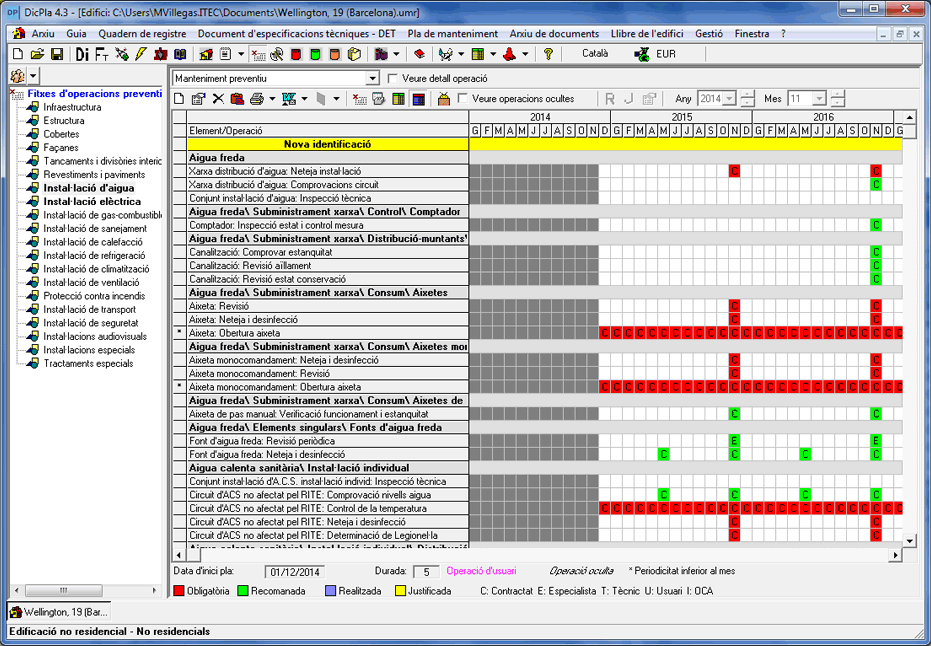This screenshot has width=931, height=646.
Task: Click the printer icon in plan toolbar
Action: click(256, 99)
